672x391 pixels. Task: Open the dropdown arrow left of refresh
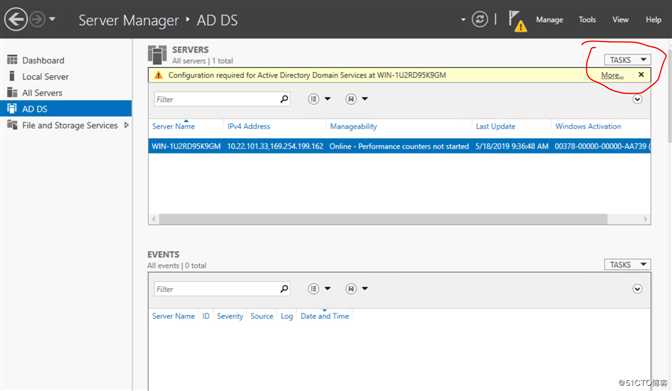point(463,20)
